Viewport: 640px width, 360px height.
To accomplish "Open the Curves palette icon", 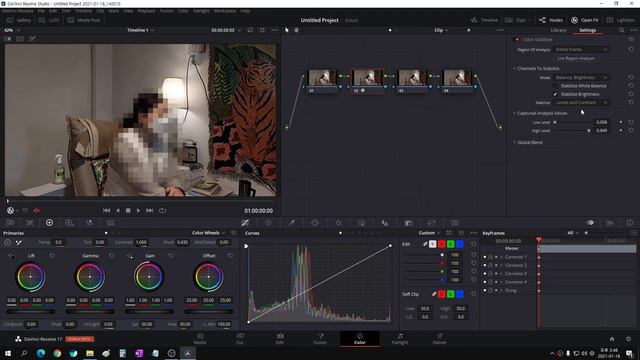I will point(245,222).
